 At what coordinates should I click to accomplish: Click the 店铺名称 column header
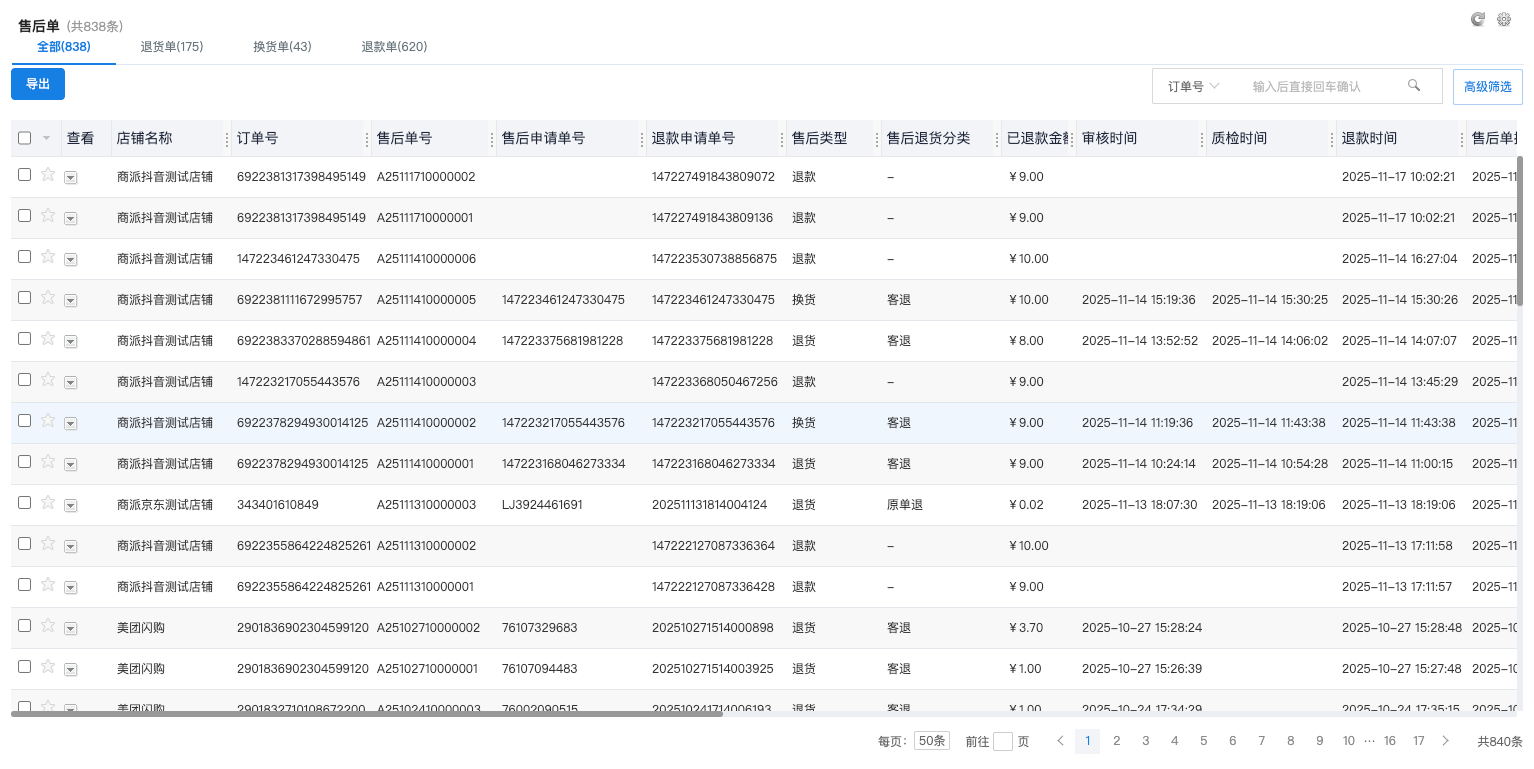pyautogui.click(x=144, y=138)
